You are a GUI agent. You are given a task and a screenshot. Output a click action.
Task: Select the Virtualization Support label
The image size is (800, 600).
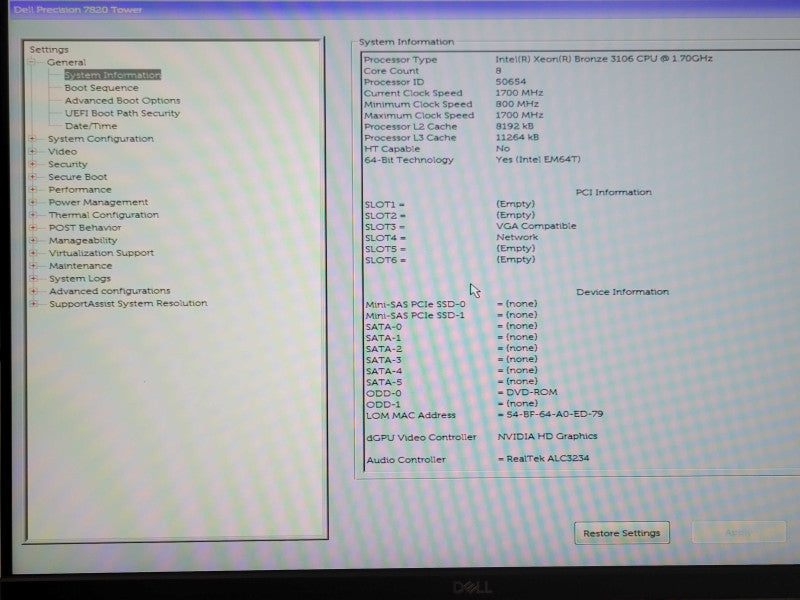(101, 253)
